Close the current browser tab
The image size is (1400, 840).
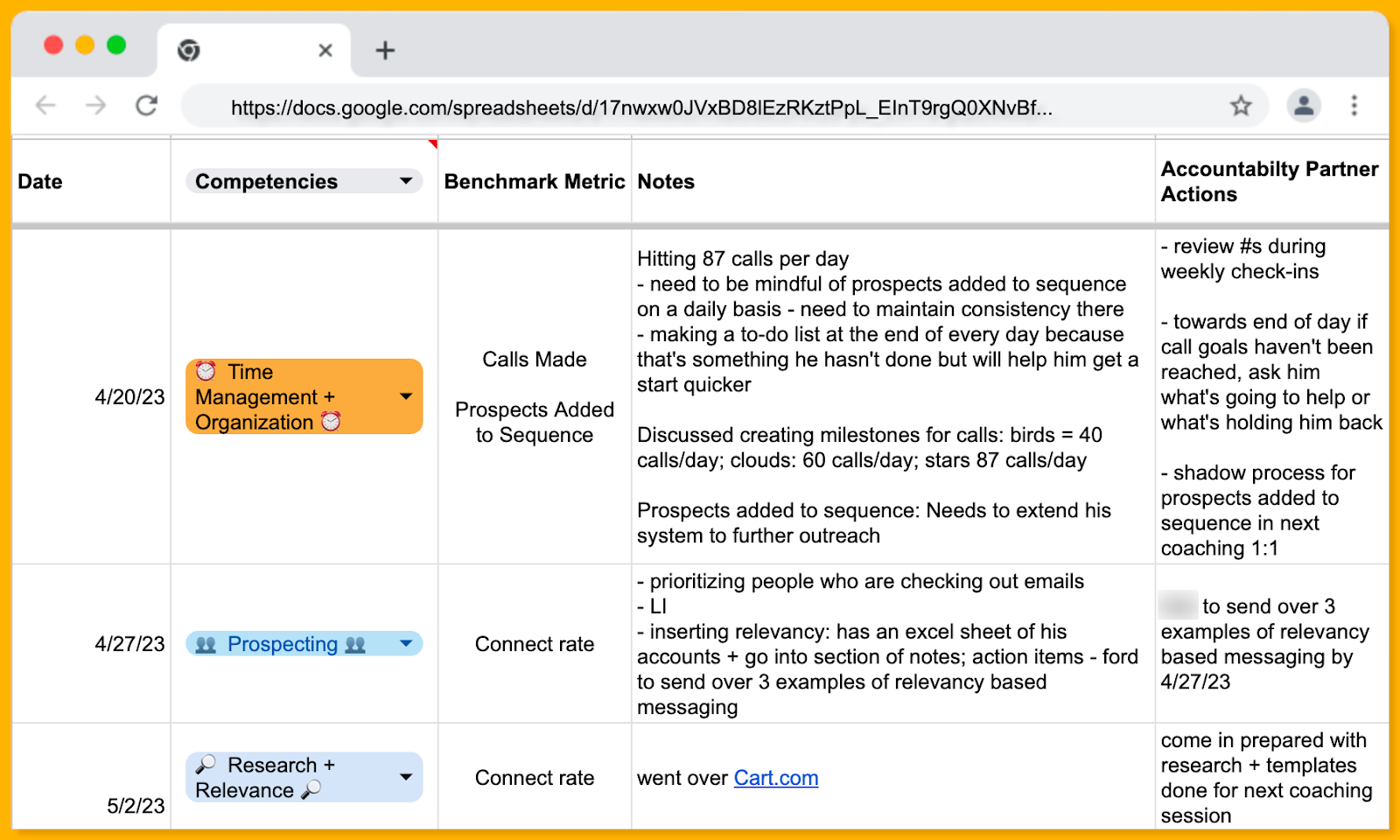[325, 51]
